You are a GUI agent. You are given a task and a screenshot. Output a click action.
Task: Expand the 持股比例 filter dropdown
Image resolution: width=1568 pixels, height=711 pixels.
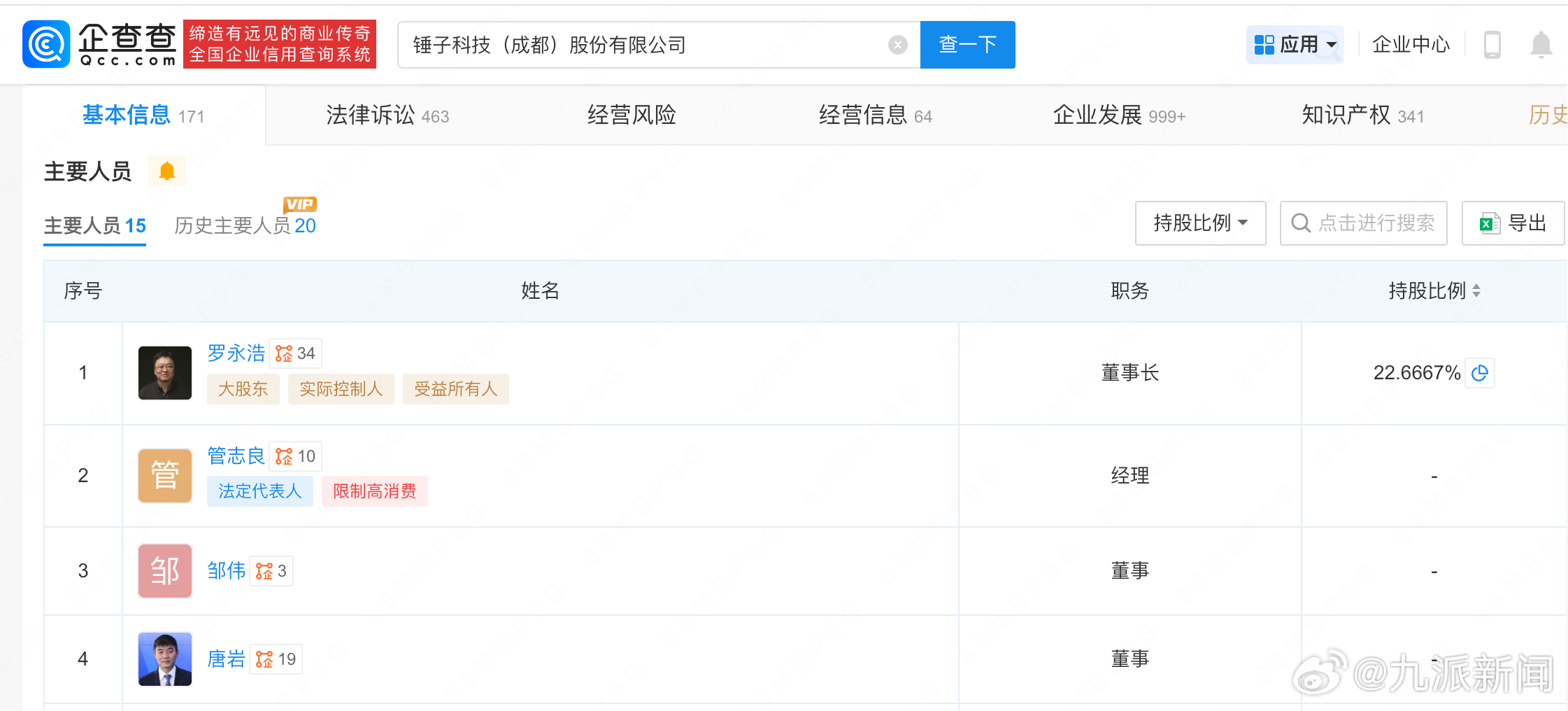[x=1200, y=223]
